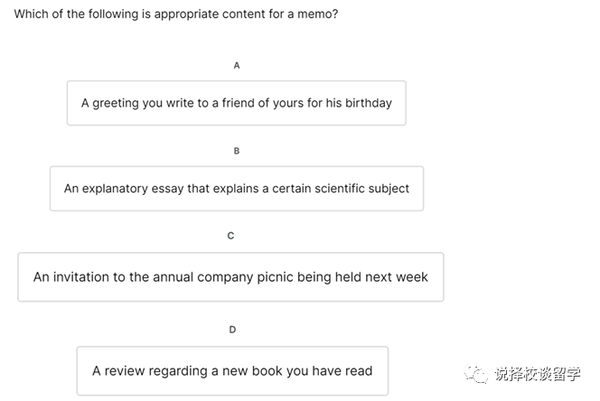Select answer option about a birthday greeting
The image size is (600, 401).
236,103
